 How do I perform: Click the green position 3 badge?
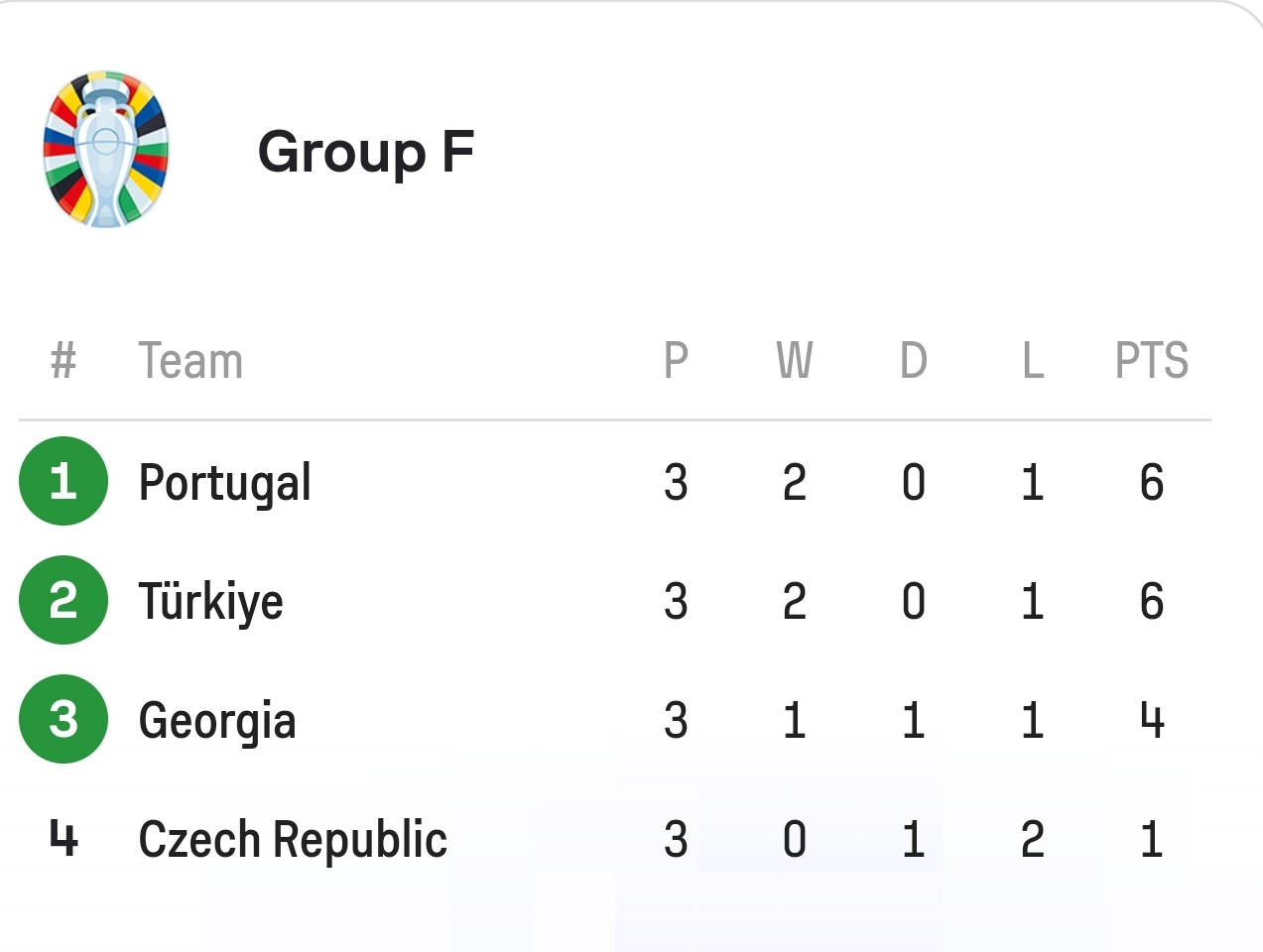(63, 719)
